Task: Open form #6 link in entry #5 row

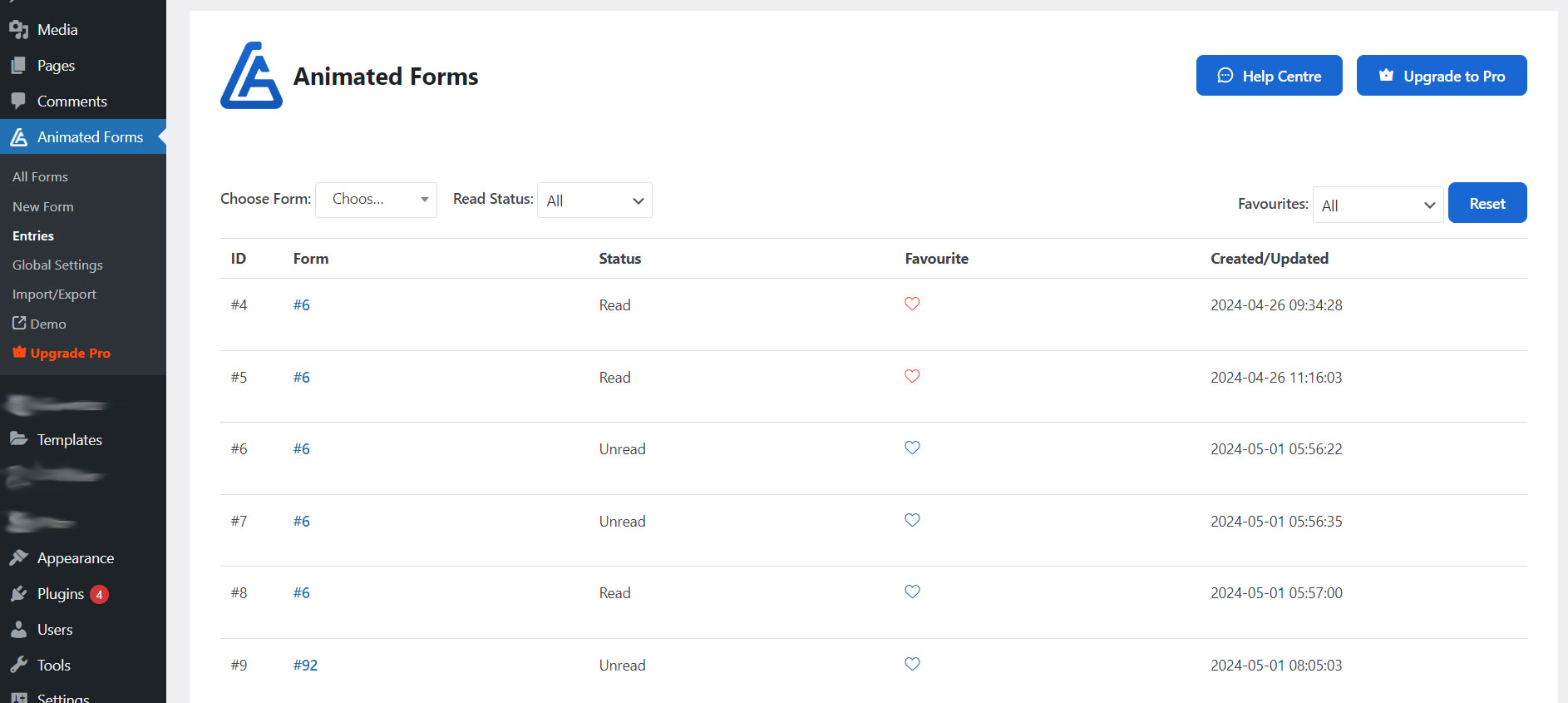Action: [302, 378]
